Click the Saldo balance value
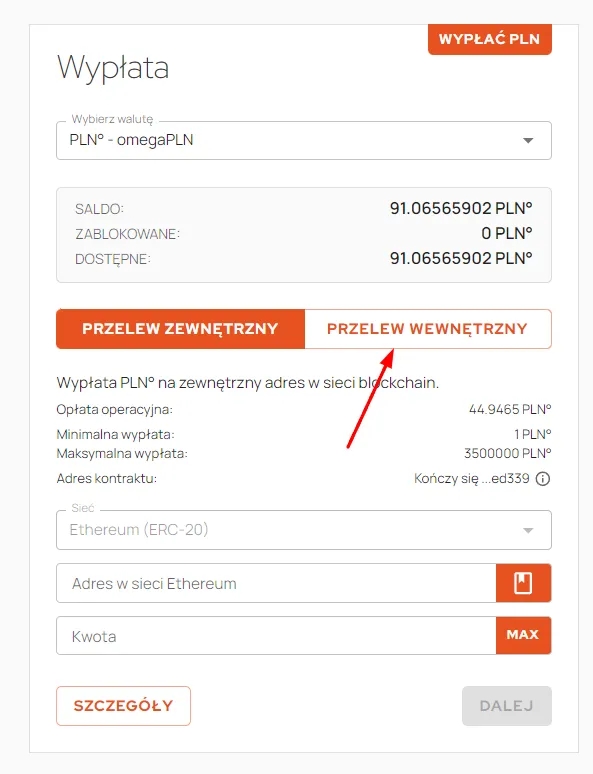 461,208
